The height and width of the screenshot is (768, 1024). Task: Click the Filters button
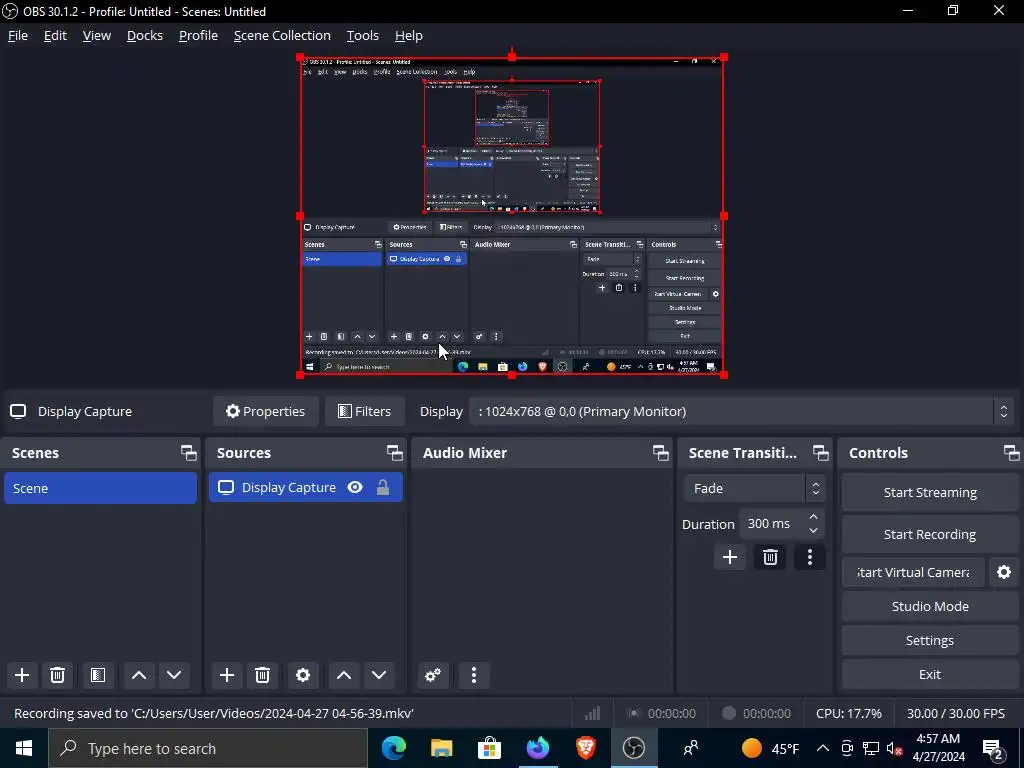click(364, 411)
